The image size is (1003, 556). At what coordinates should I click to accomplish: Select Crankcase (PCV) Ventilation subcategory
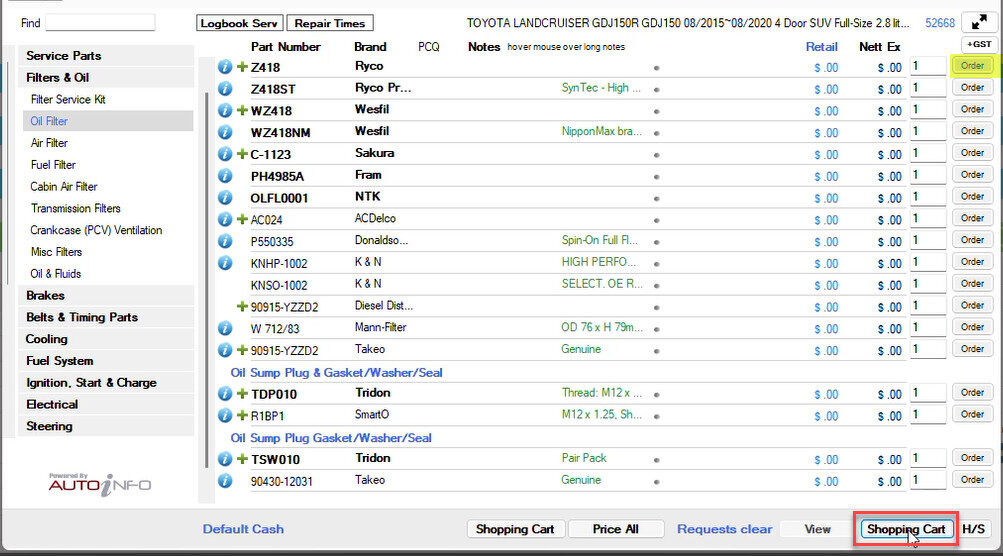pyautogui.click(x=96, y=230)
